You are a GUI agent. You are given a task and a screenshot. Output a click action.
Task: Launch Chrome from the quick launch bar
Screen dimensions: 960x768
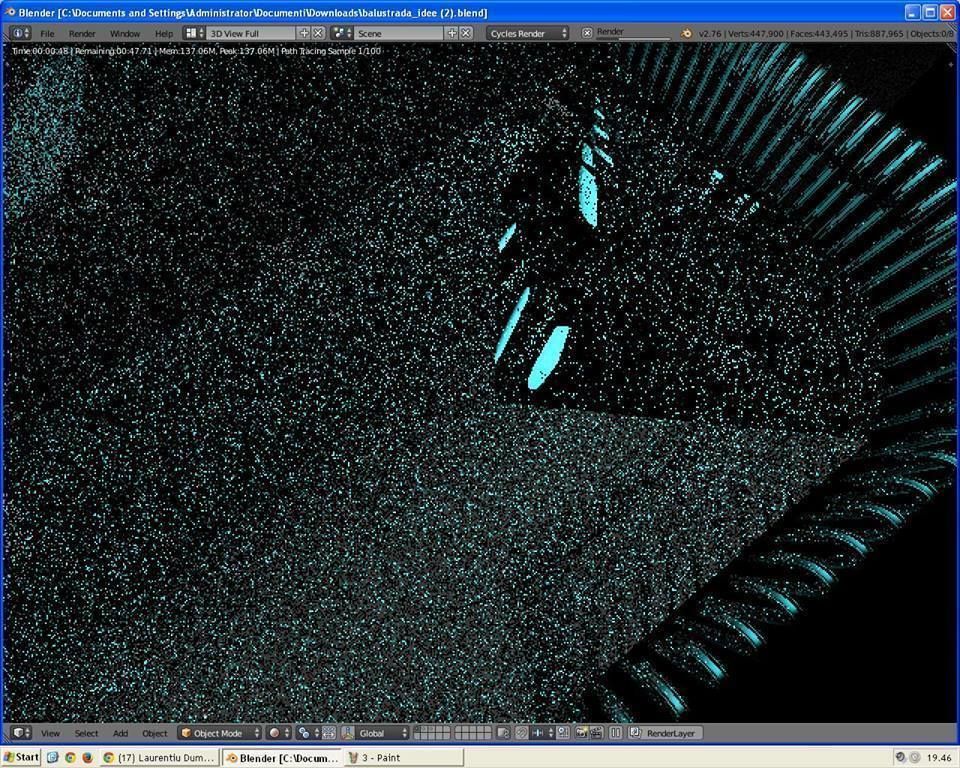70,758
